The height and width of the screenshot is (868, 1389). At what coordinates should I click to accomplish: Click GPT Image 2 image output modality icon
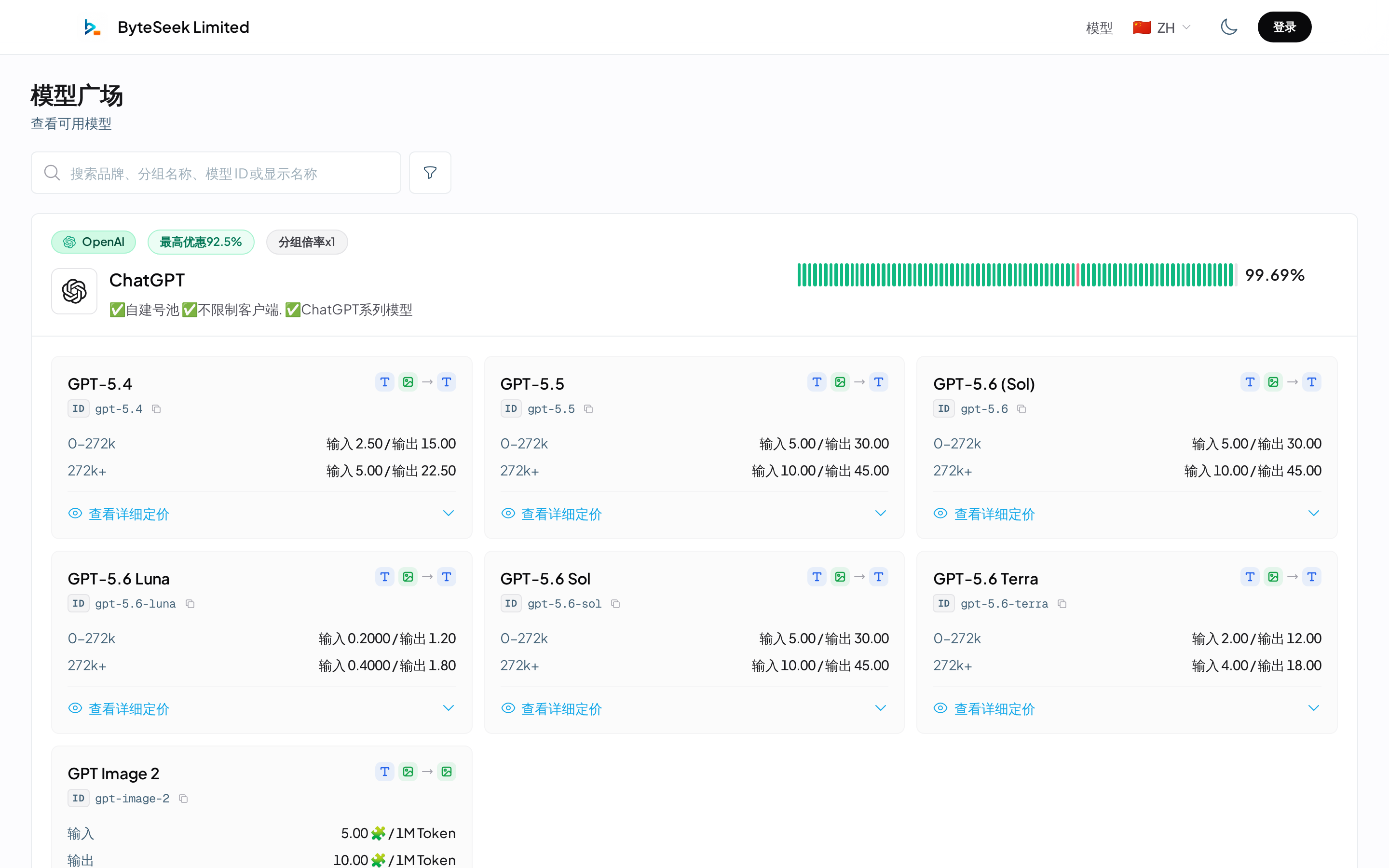click(447, 772)
